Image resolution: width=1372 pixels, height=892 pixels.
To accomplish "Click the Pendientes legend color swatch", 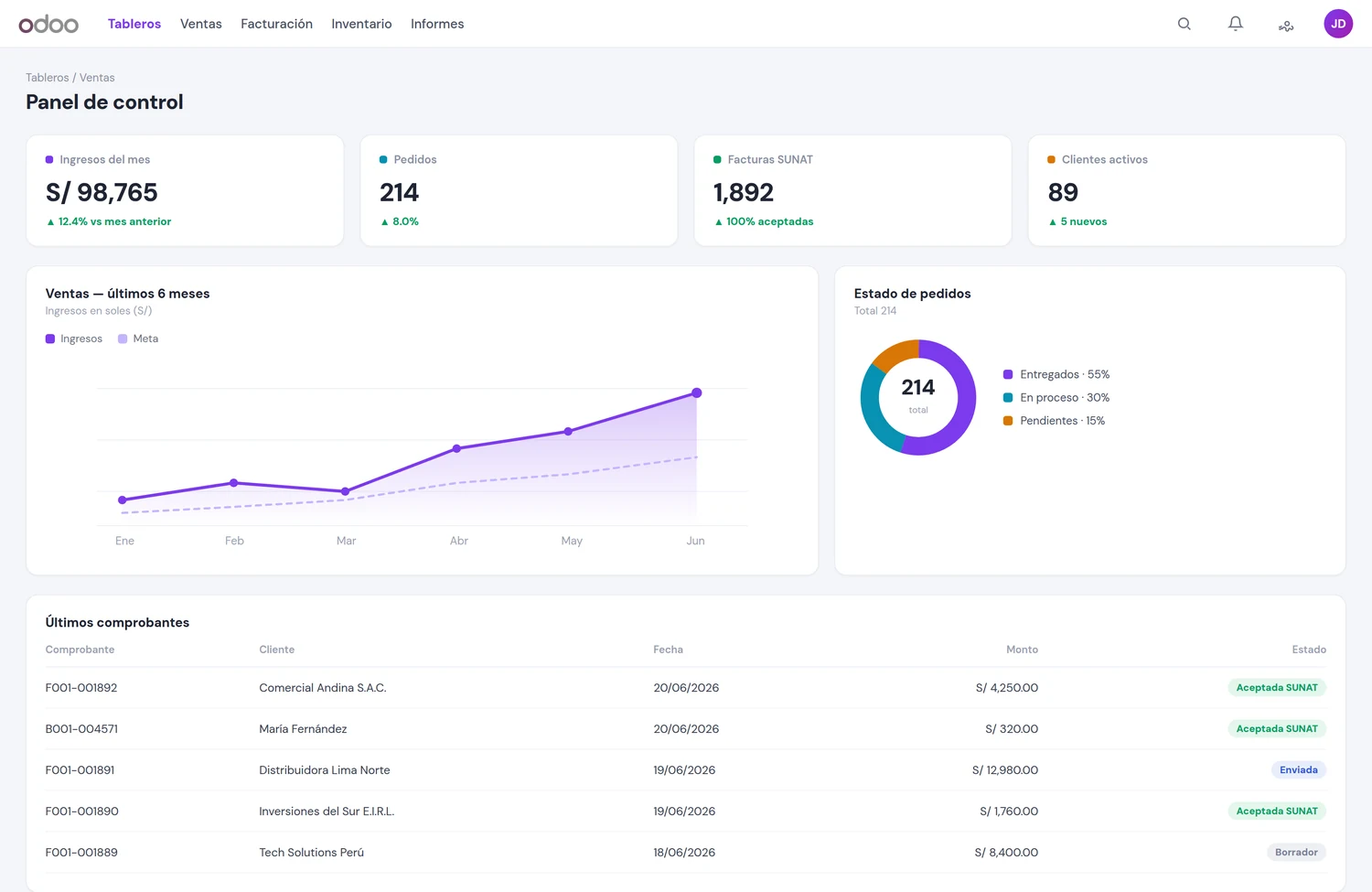I will point(1008,421).
